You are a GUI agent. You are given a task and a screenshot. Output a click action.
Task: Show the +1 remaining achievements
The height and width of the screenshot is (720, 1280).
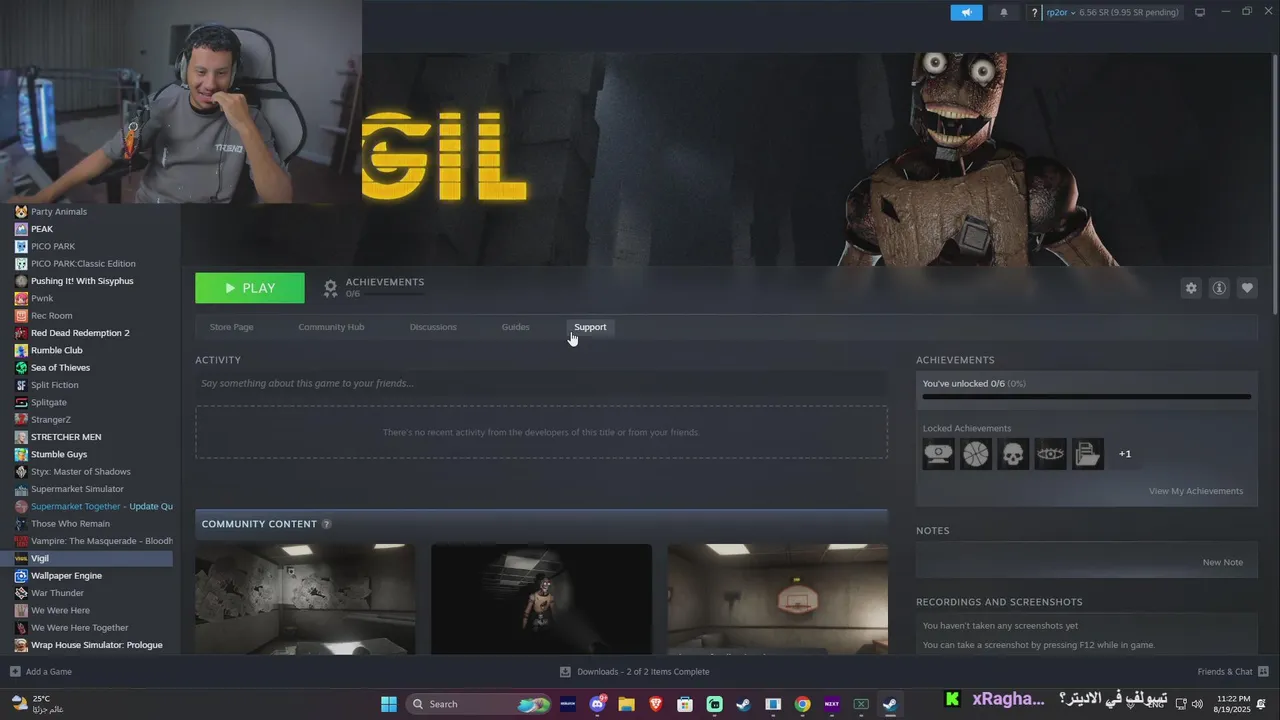coord(1125,454)
